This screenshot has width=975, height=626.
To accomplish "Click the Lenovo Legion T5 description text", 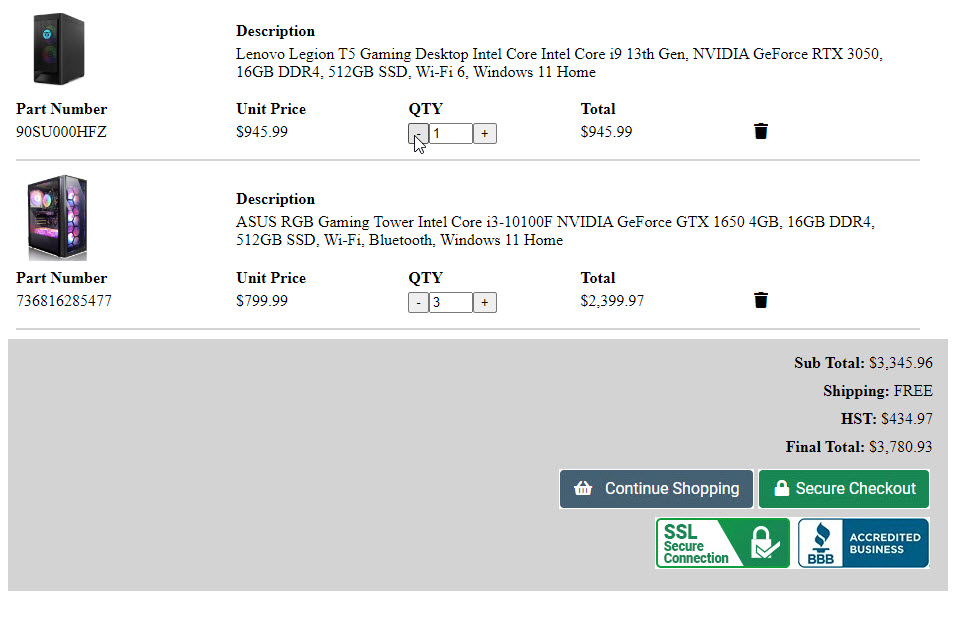I will point(559,63).
